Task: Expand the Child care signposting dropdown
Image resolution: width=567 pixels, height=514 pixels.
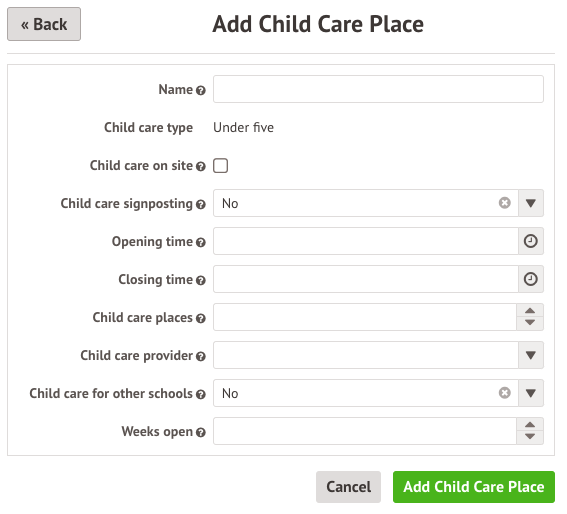Action: [x=530, y=203]
